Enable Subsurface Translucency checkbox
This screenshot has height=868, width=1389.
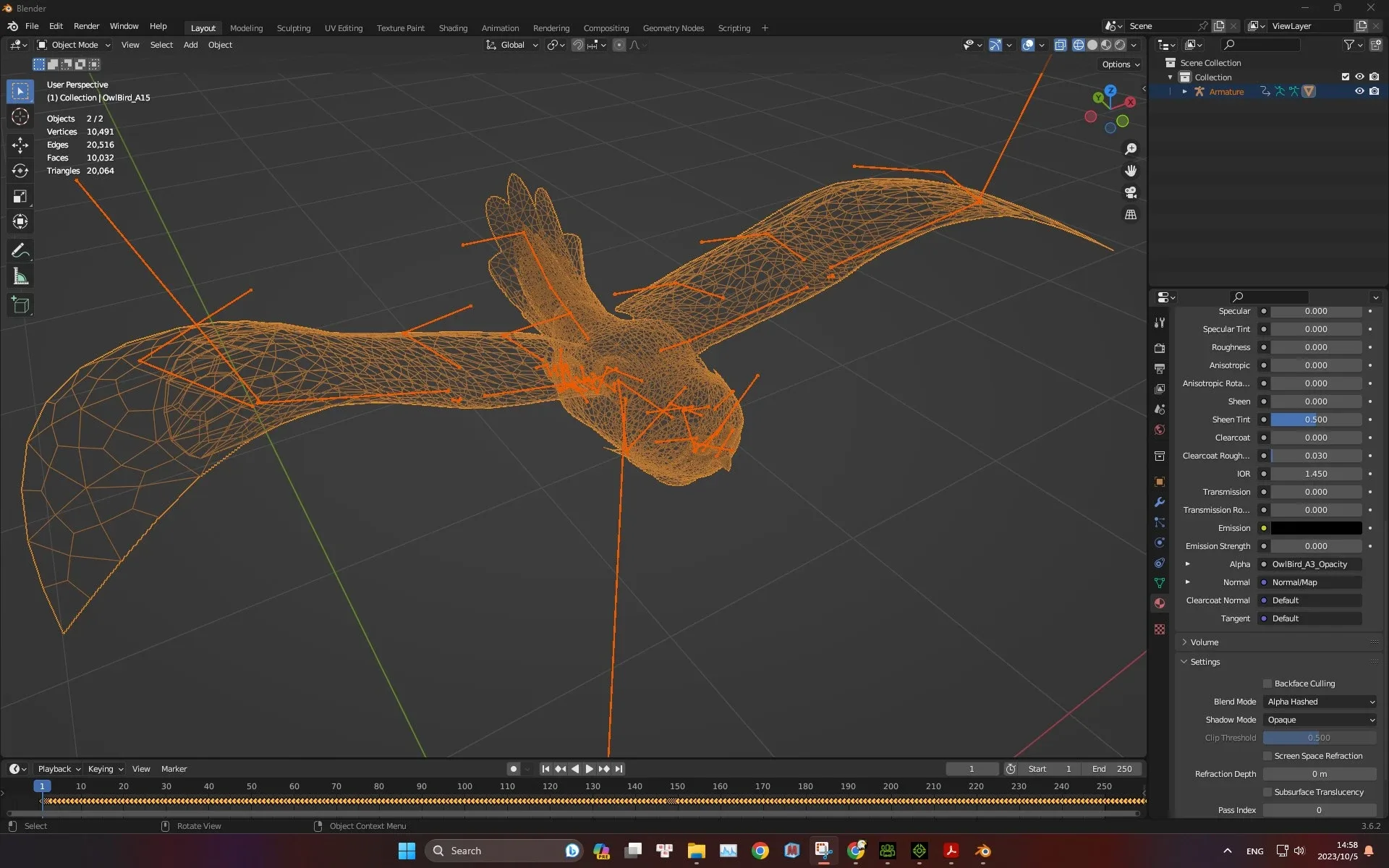click(1267, 792)
